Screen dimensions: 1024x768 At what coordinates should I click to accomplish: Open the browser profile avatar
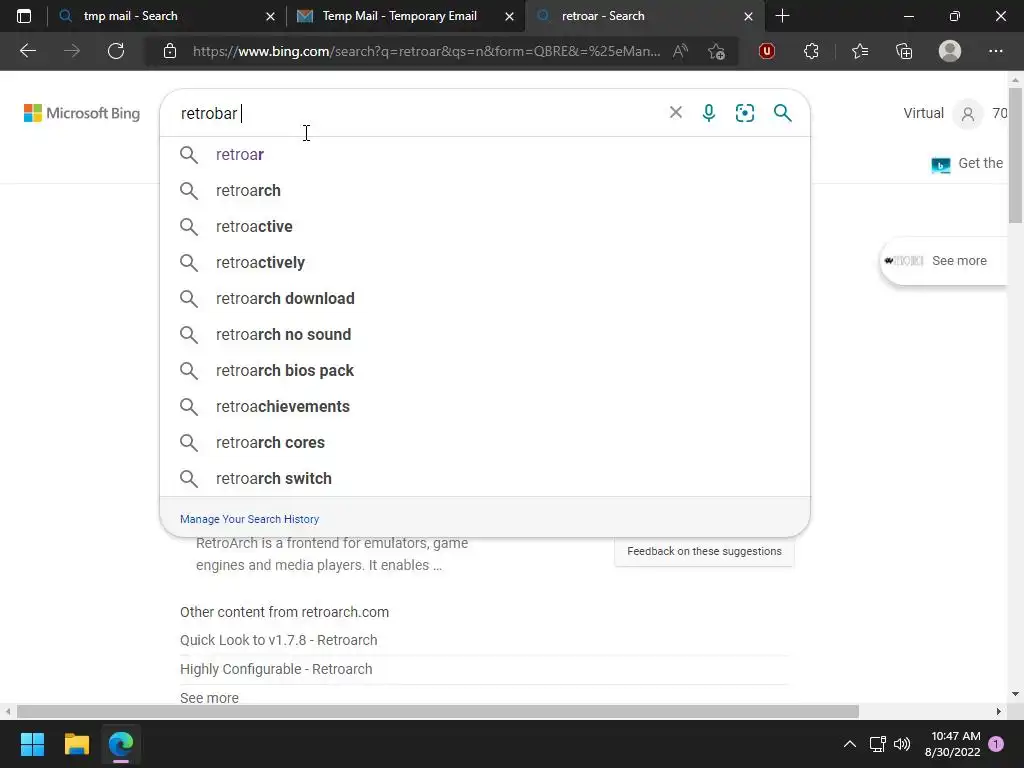point(950,51)
